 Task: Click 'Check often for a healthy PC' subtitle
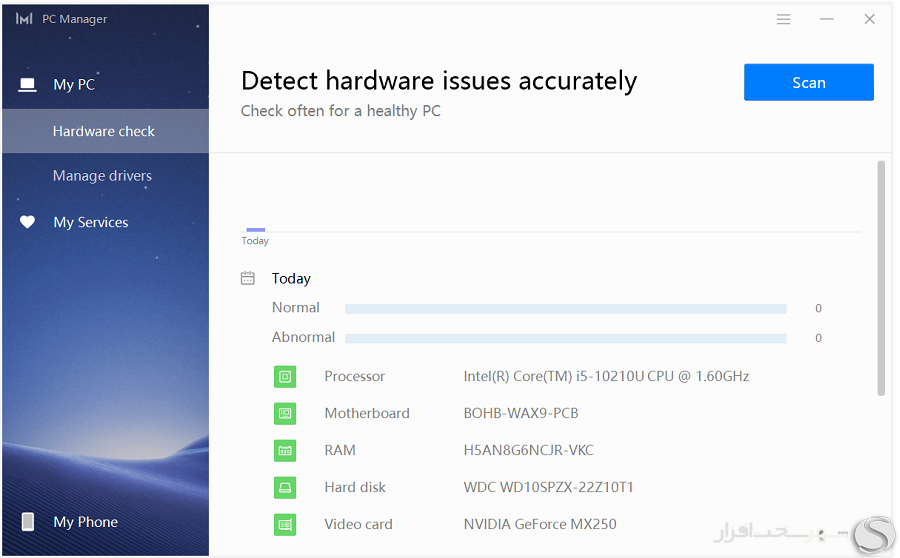340,111
